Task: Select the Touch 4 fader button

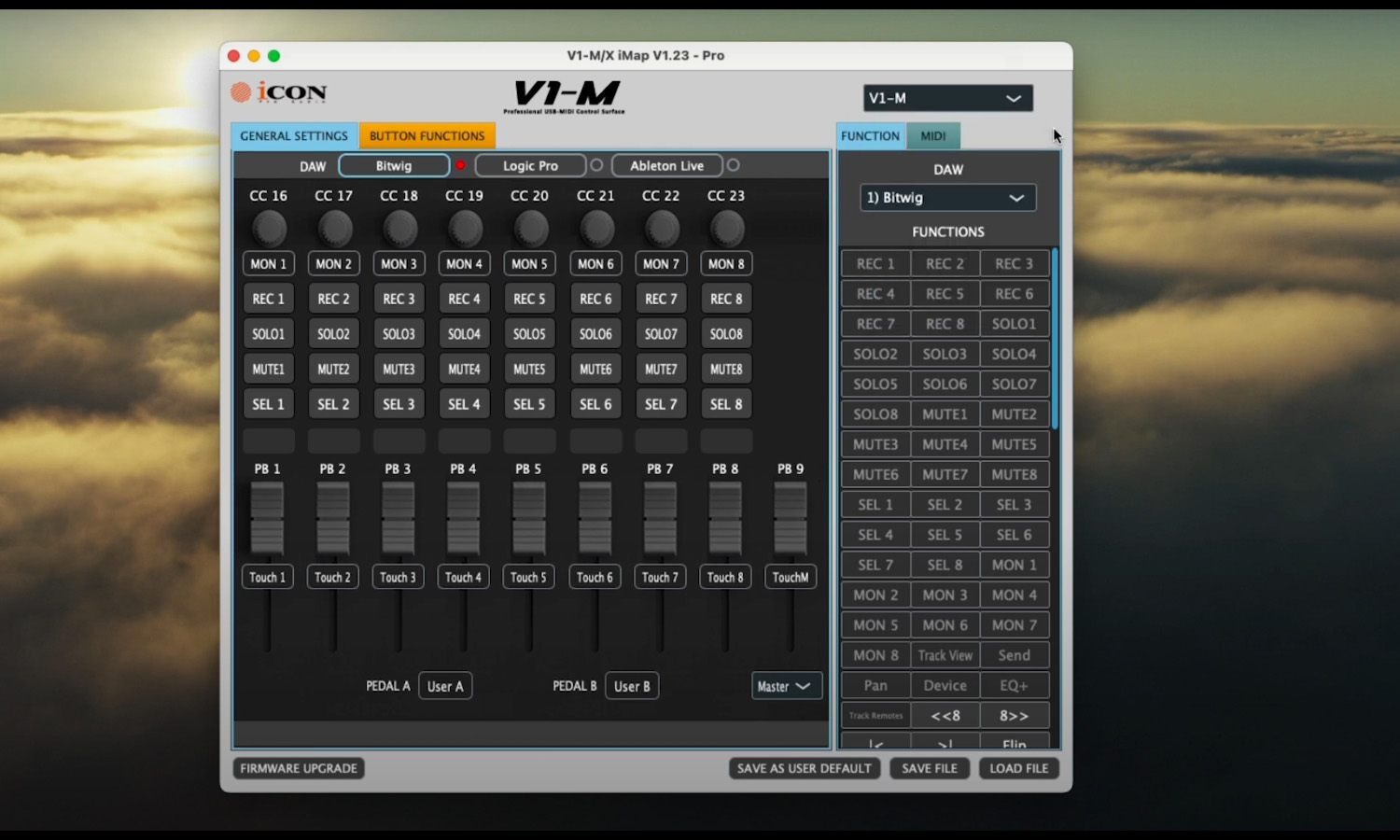Action: 464,577
